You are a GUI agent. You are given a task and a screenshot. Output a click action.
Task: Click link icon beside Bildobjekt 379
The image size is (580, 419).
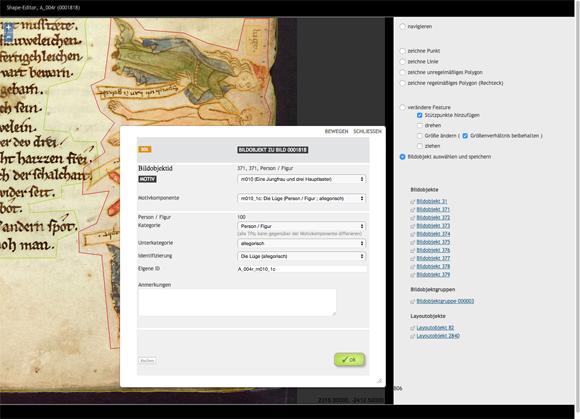point(412,275)
